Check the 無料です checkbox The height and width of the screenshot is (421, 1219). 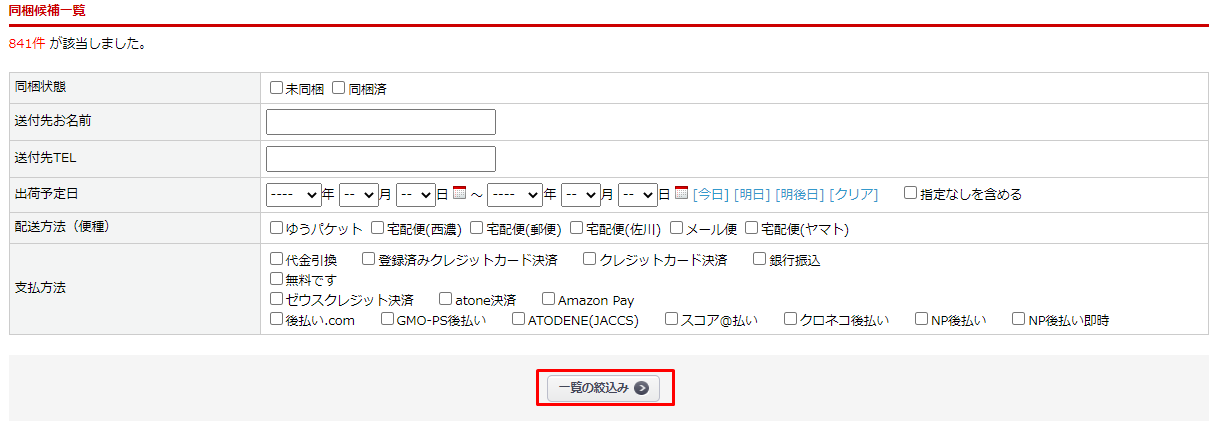point(277,279)
